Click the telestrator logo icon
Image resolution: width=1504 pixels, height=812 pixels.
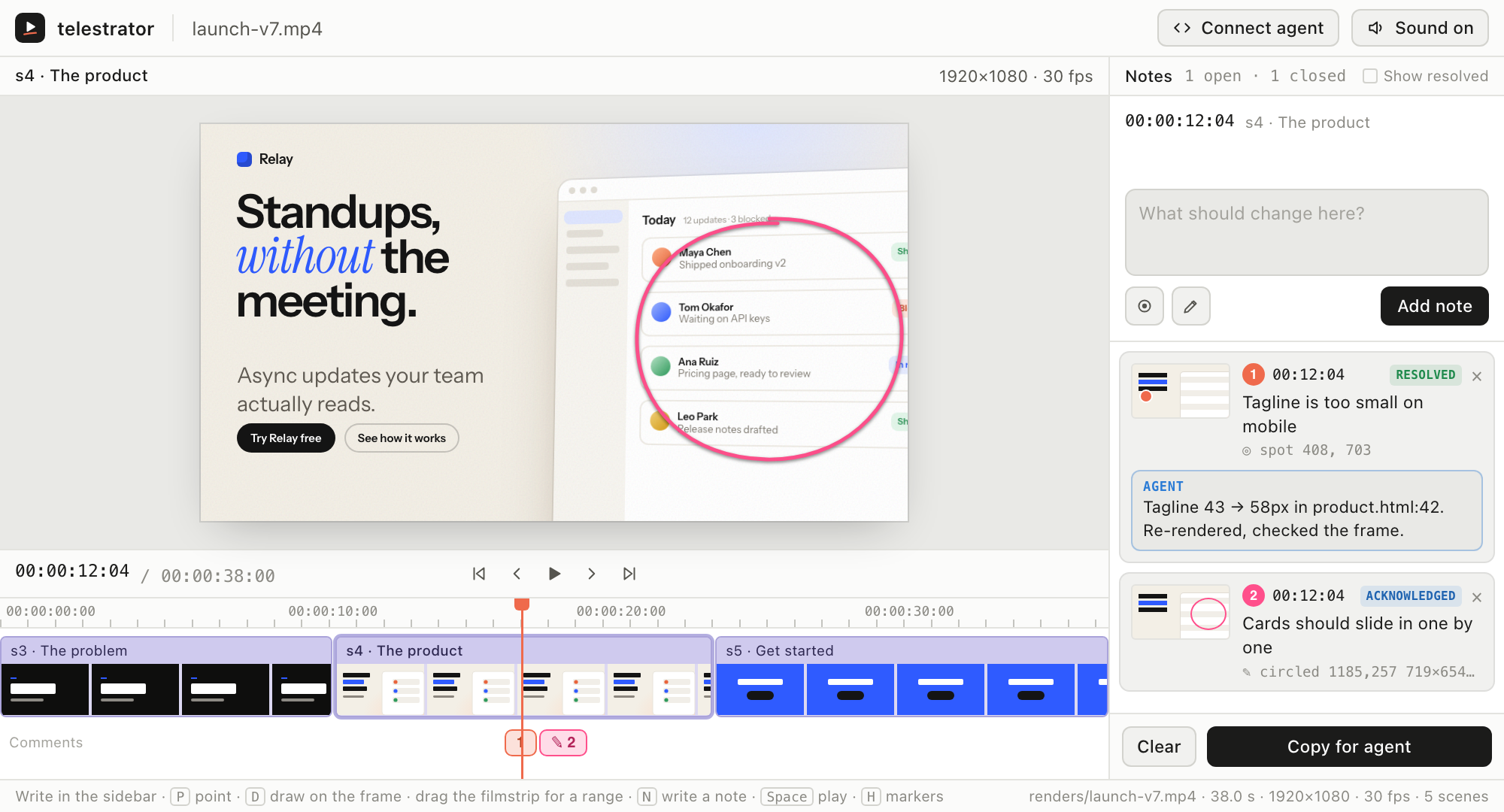[x=30, y=29]
